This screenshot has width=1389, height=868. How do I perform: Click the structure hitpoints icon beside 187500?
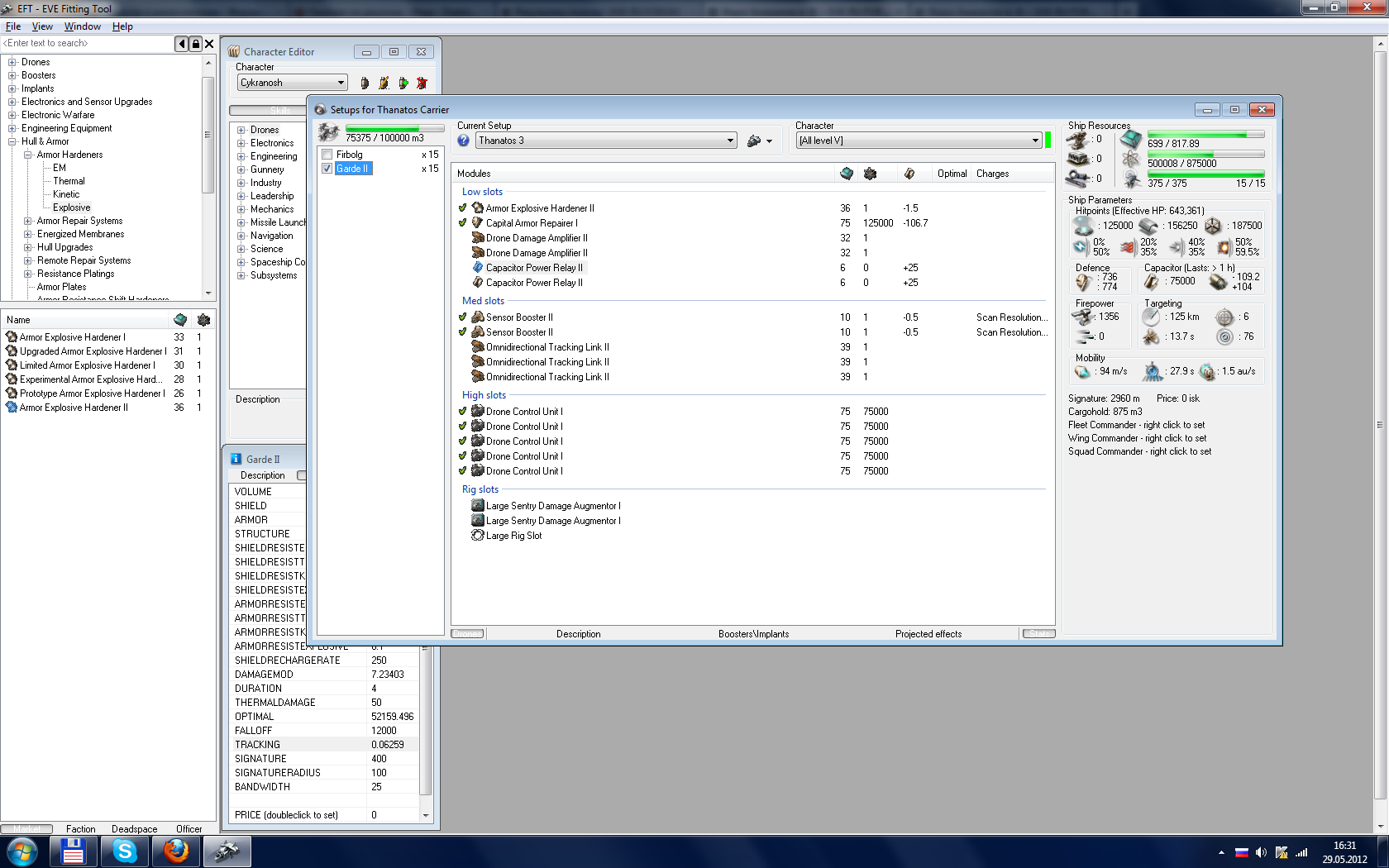pos(1213,226)
